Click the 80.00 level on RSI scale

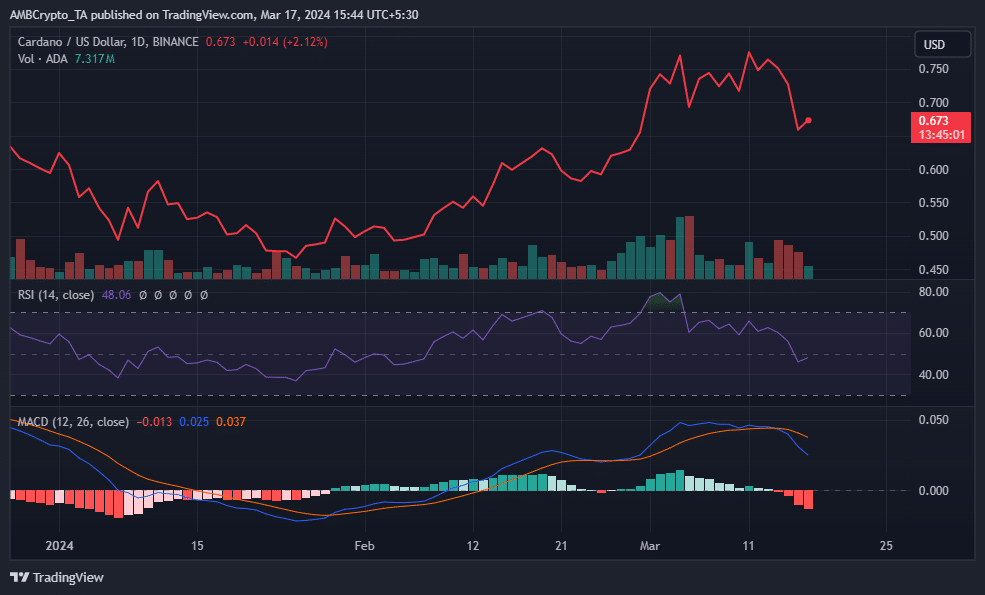[934, 292]
